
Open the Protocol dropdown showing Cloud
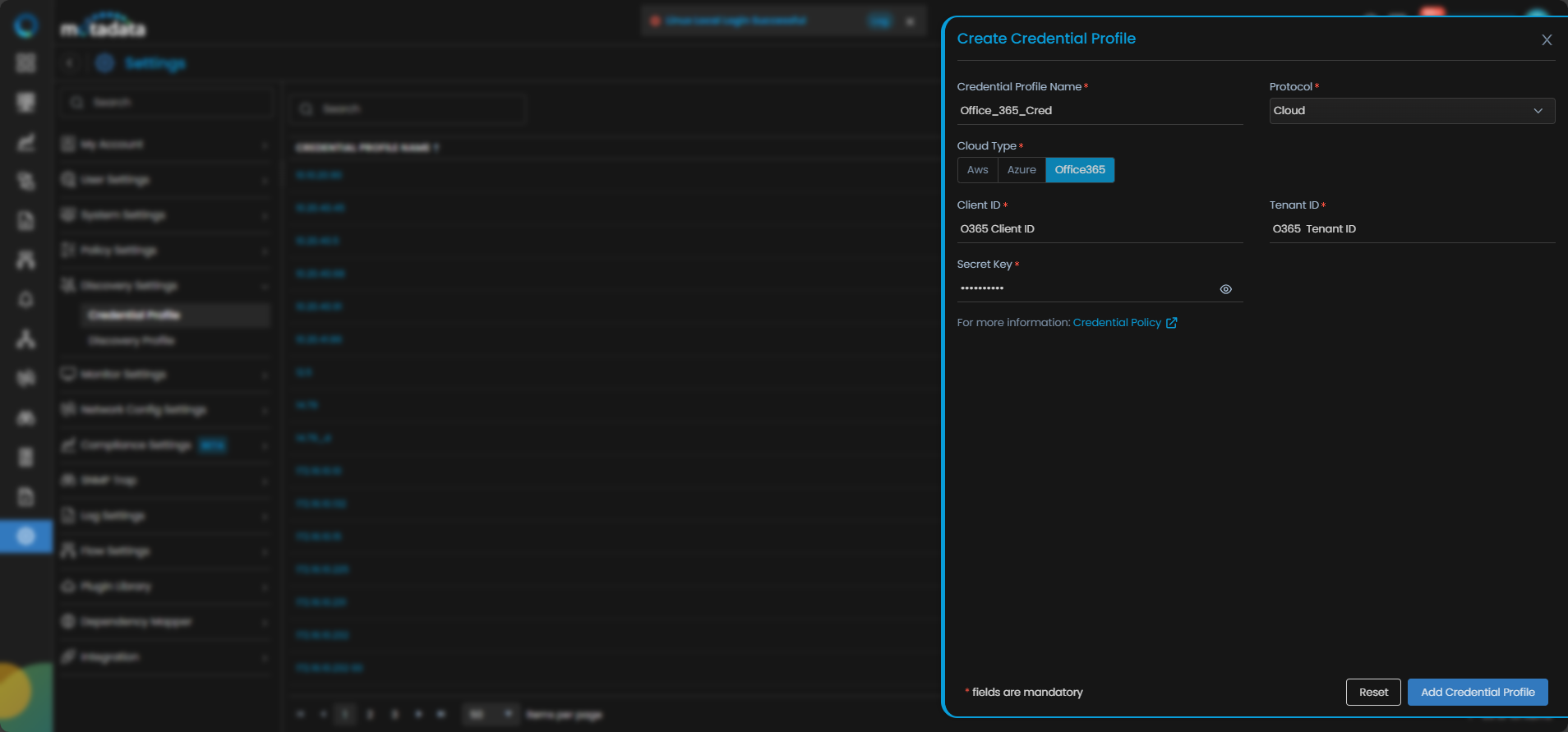tap(1412, 111)
